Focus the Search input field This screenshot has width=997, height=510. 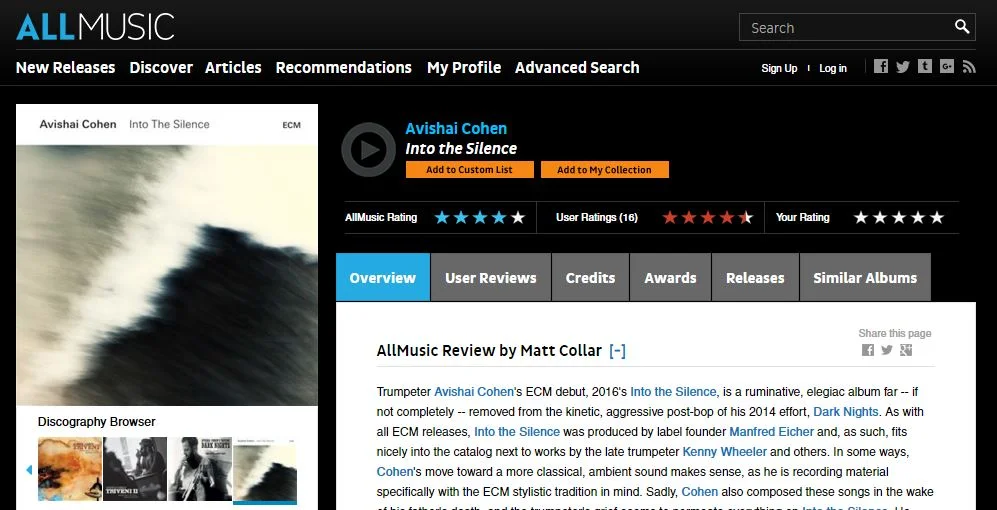point(849,27)
